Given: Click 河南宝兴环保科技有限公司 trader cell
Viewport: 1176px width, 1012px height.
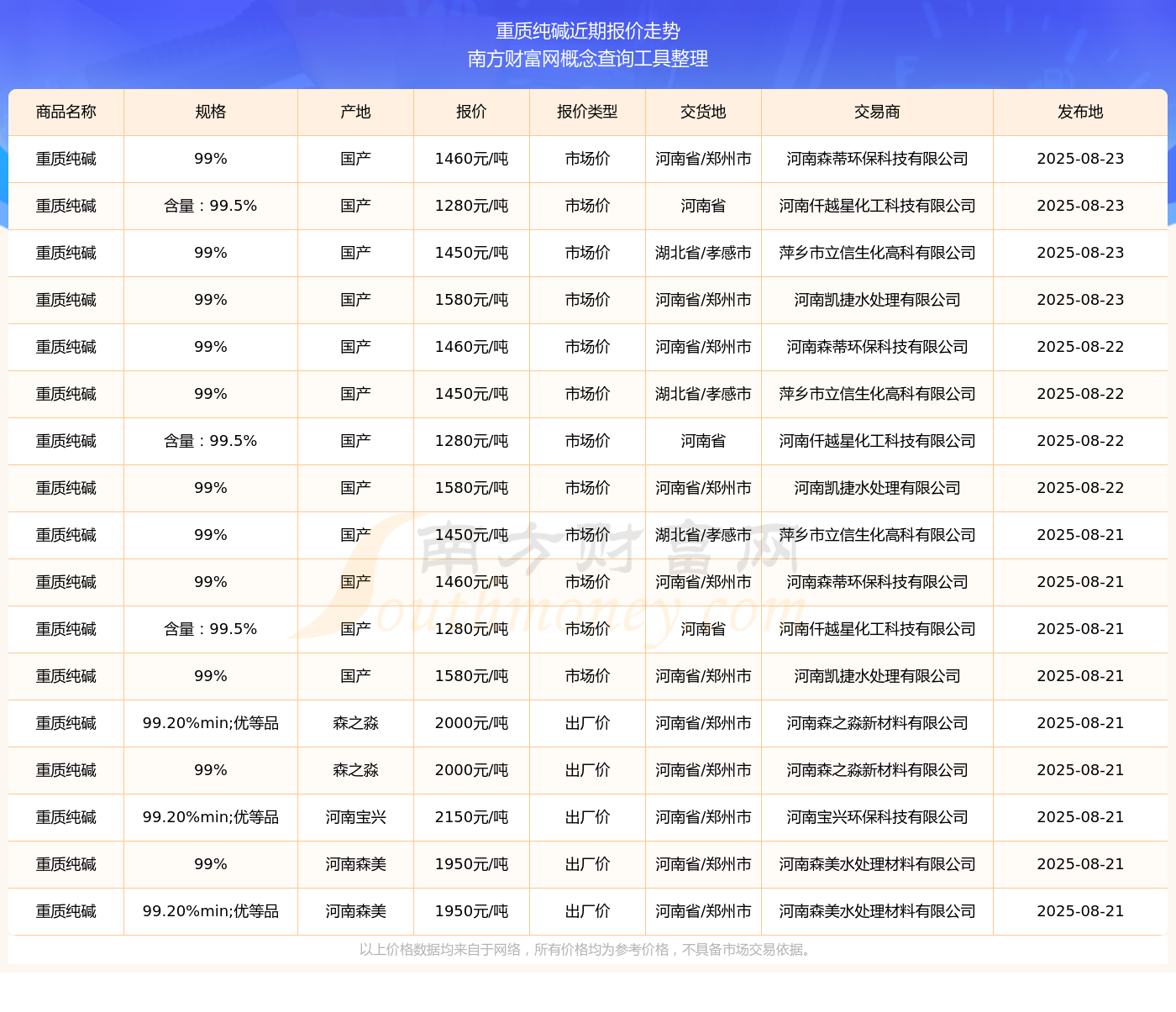Looking at the screenshot, I should point(878,817).
